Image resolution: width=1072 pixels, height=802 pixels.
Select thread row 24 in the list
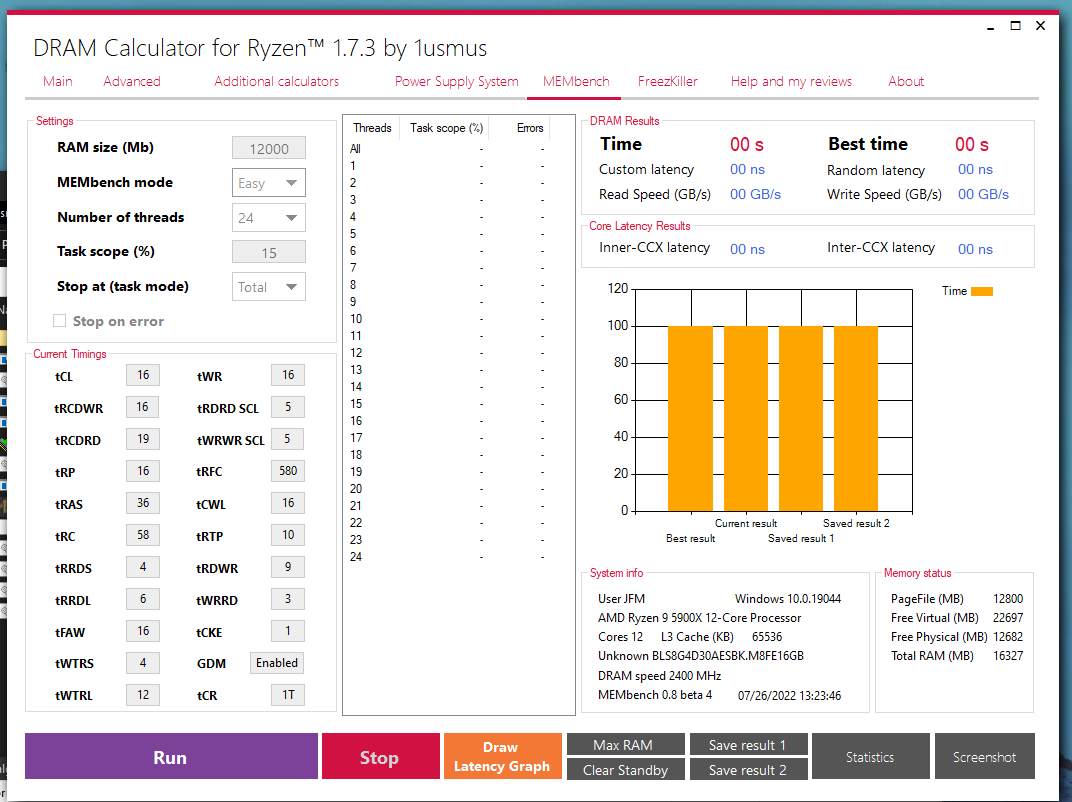point(448,557)
